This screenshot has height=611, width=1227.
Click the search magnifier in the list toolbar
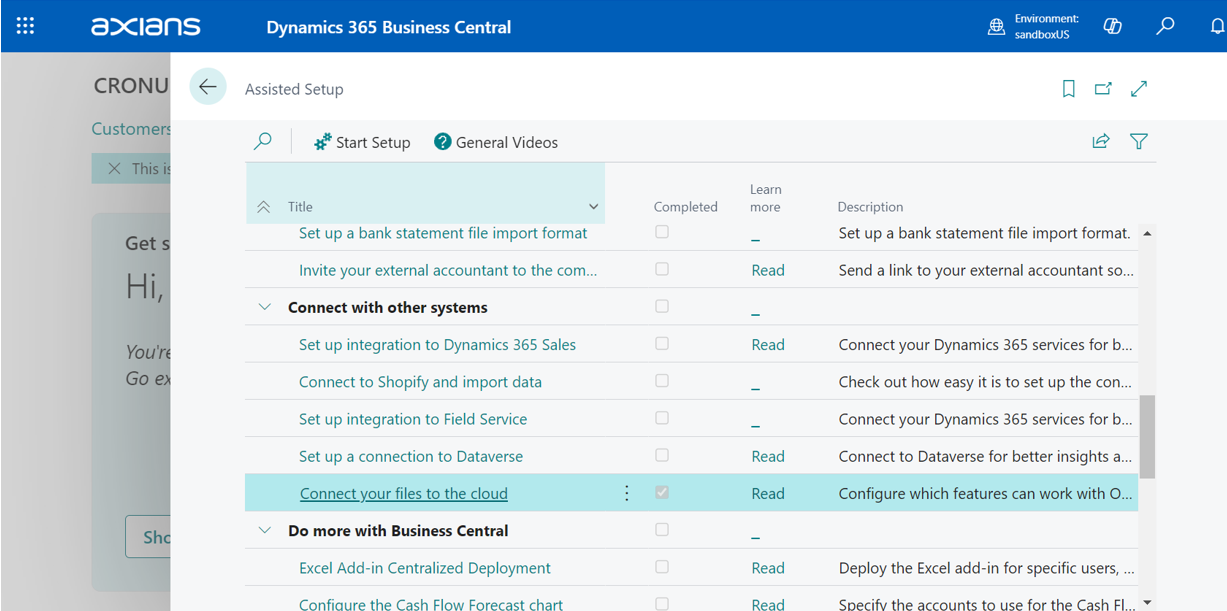coord(263,142)
